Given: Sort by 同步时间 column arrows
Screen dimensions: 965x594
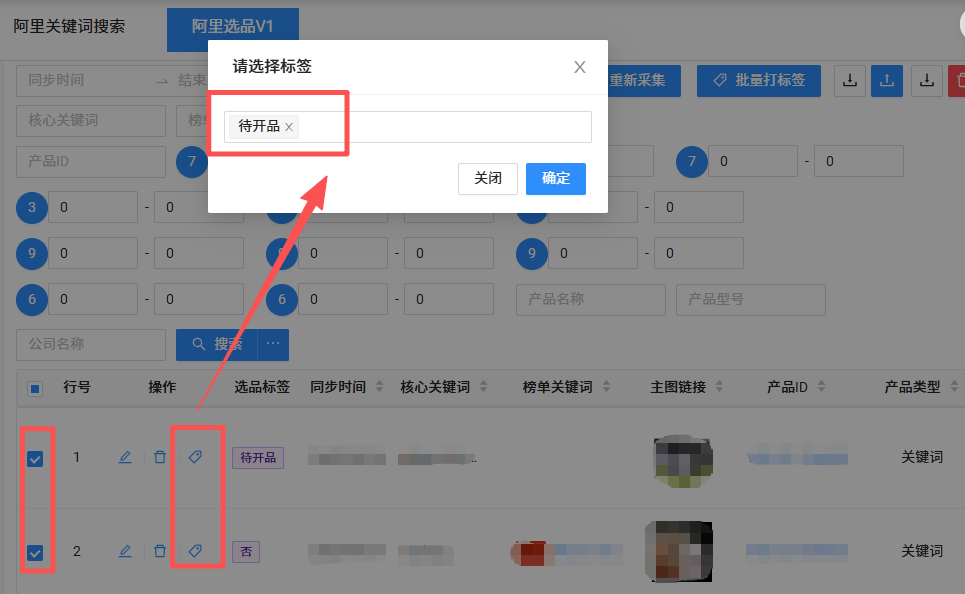Looking at the screenshot, I should pyautogui.click(x=380, y=387).
